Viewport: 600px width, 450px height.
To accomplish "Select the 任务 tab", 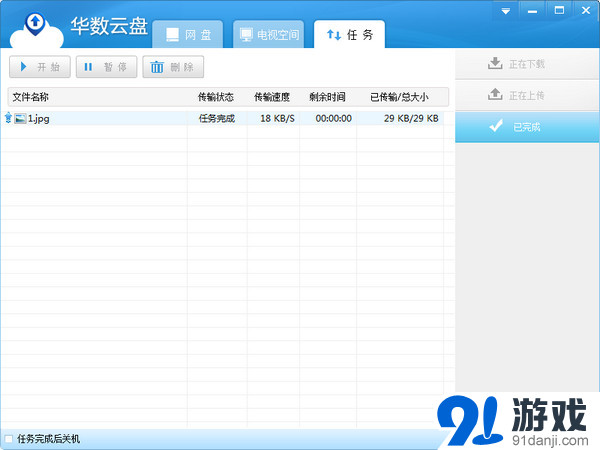I will point(349,34).
